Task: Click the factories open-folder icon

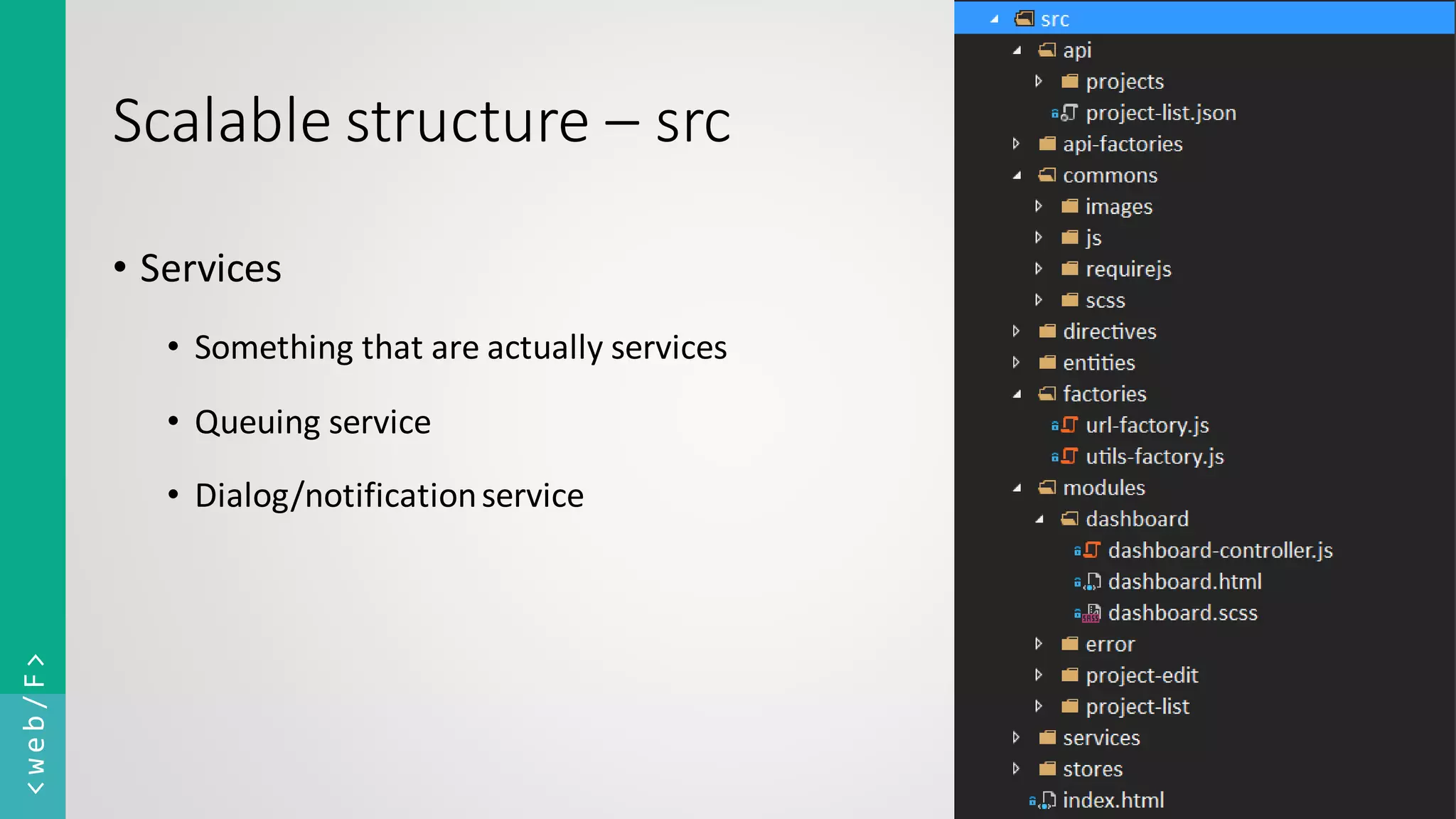Action: 1047,394
